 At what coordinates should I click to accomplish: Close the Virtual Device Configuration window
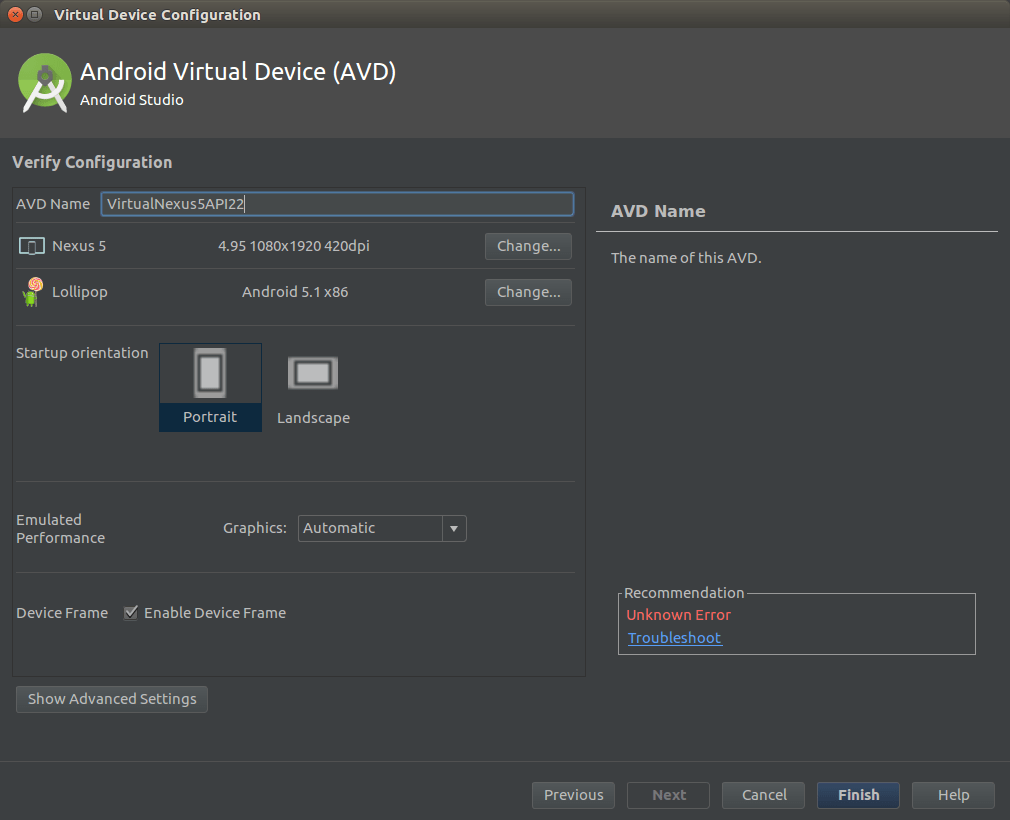tap(15, 14)
